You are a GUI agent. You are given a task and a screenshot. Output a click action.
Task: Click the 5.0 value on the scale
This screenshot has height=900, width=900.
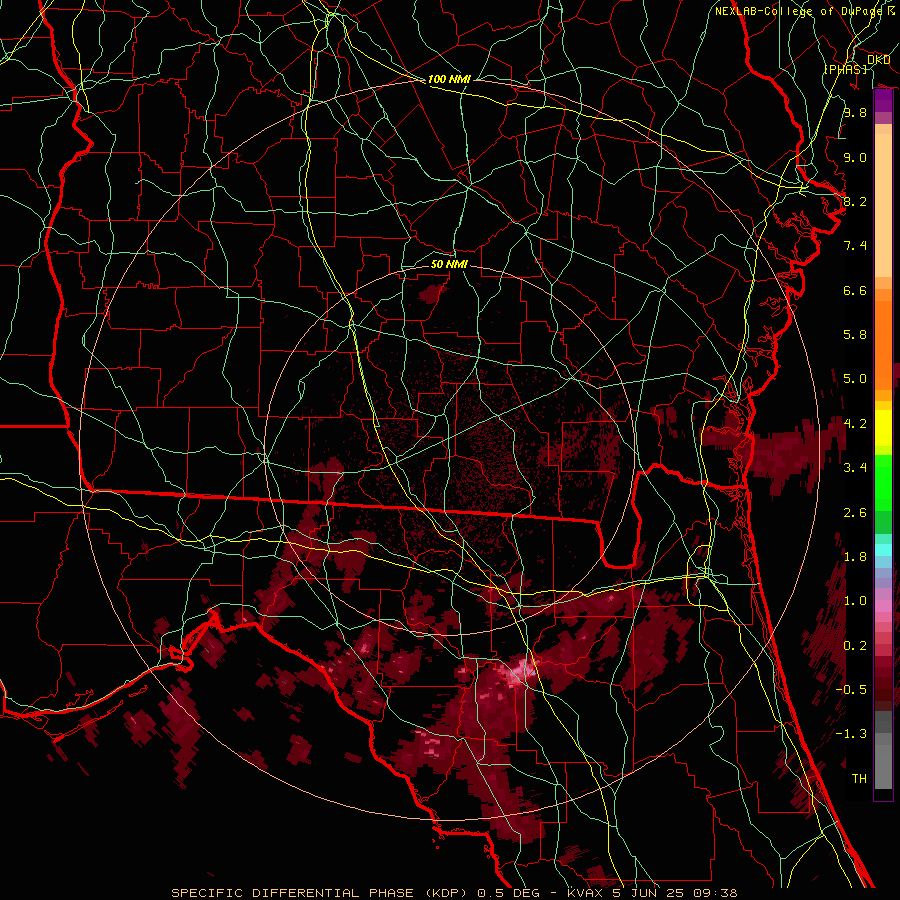coord(855,379)
